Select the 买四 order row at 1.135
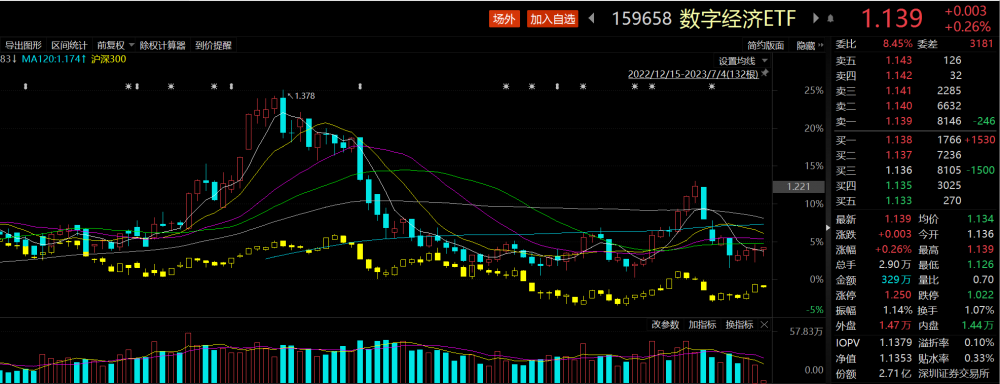 pos(916,186)
